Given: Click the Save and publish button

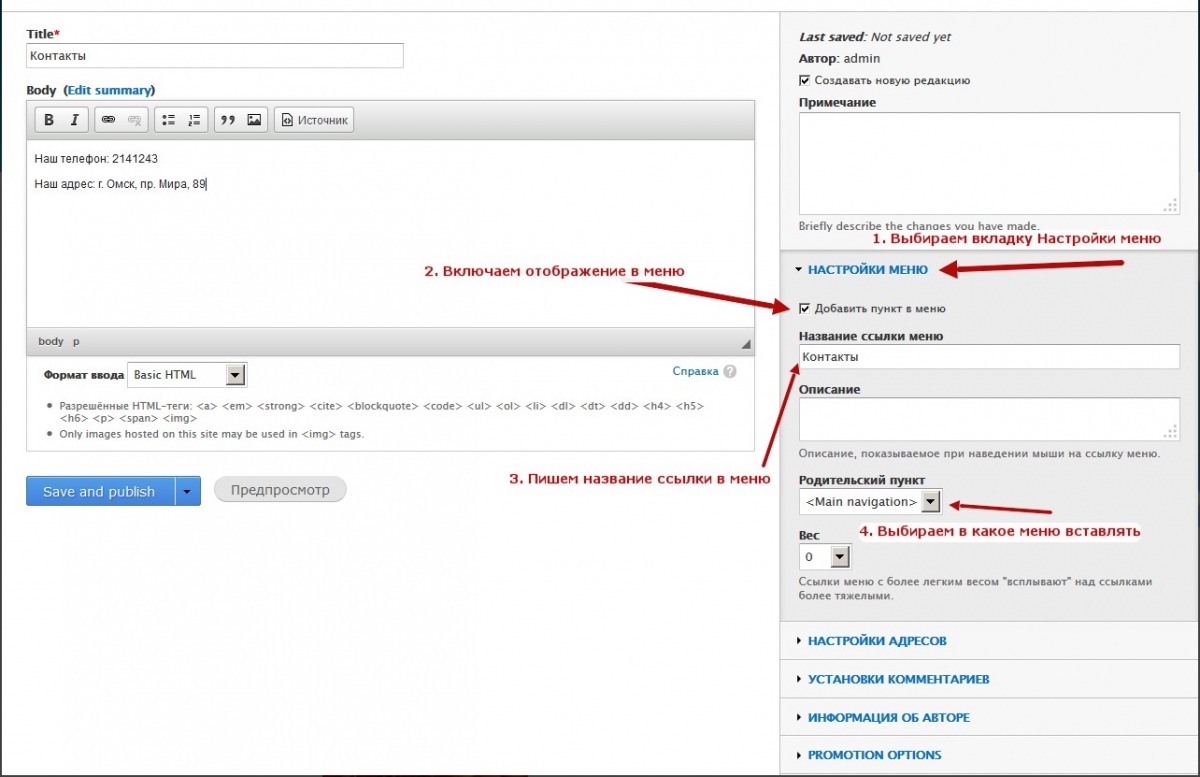Looking at the screenshot, I should (x=100, y=491).
